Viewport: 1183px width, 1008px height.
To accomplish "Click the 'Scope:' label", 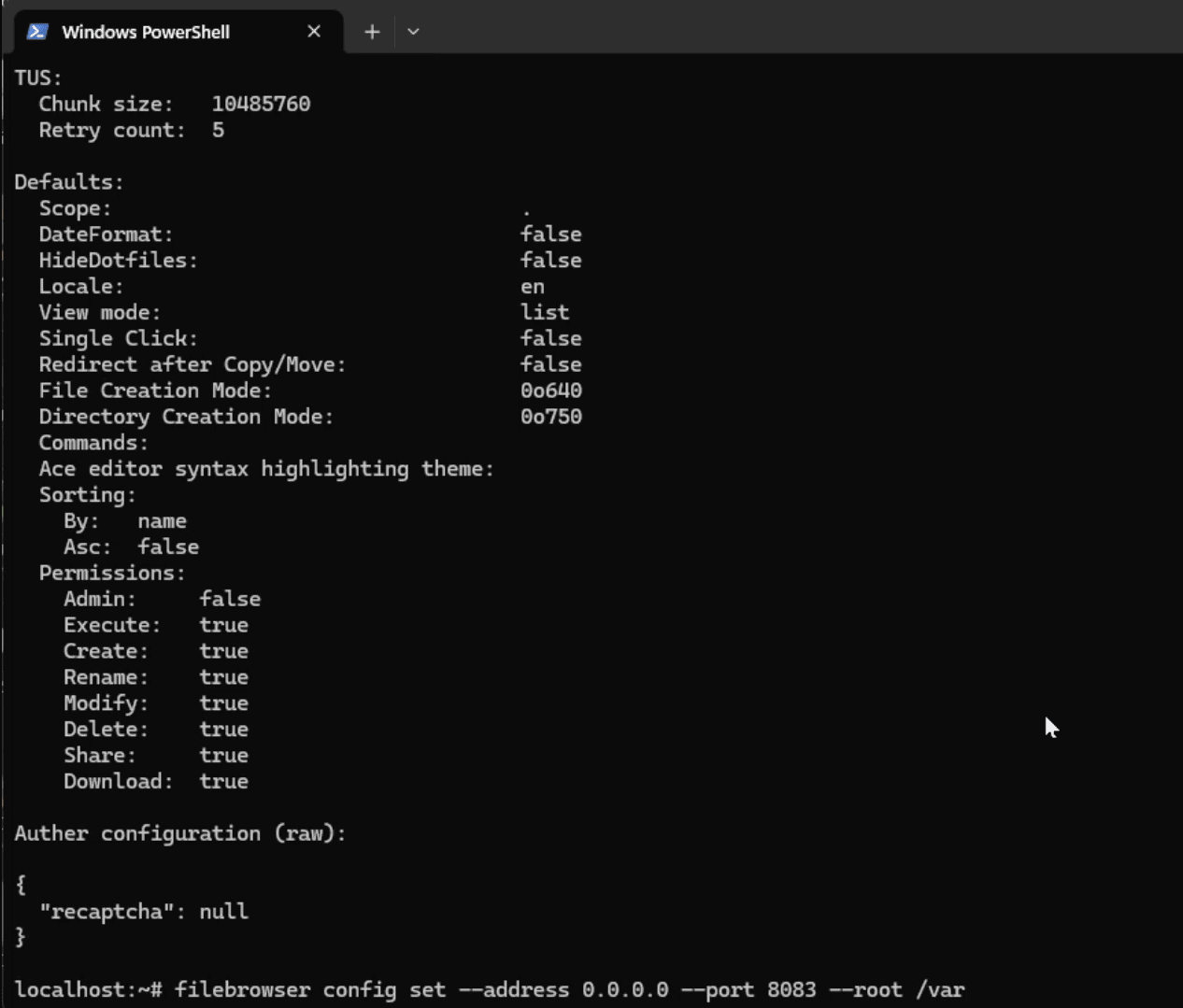I will (75, 208).
